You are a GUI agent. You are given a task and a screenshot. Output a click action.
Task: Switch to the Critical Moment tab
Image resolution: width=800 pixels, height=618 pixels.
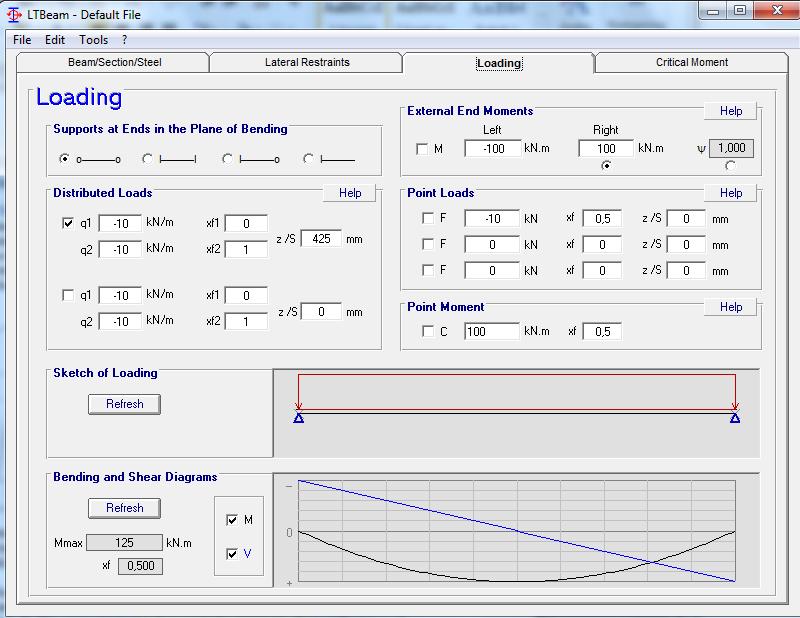click(x=692, y=62)
